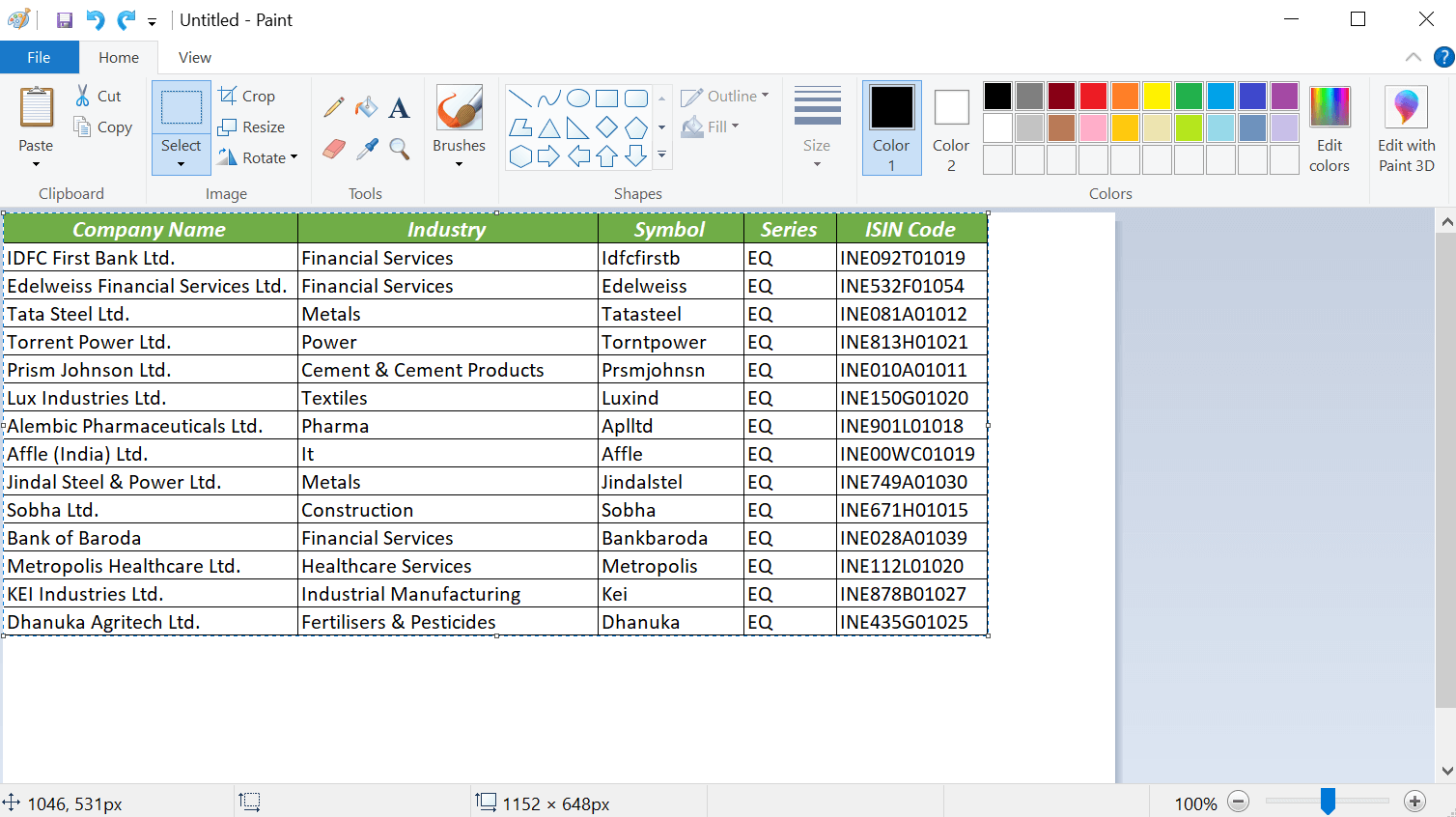The height and width of the screenshot is (817, 1456).
Task: Collapse the ribbon with the chevron
Action: (1413, 57)
